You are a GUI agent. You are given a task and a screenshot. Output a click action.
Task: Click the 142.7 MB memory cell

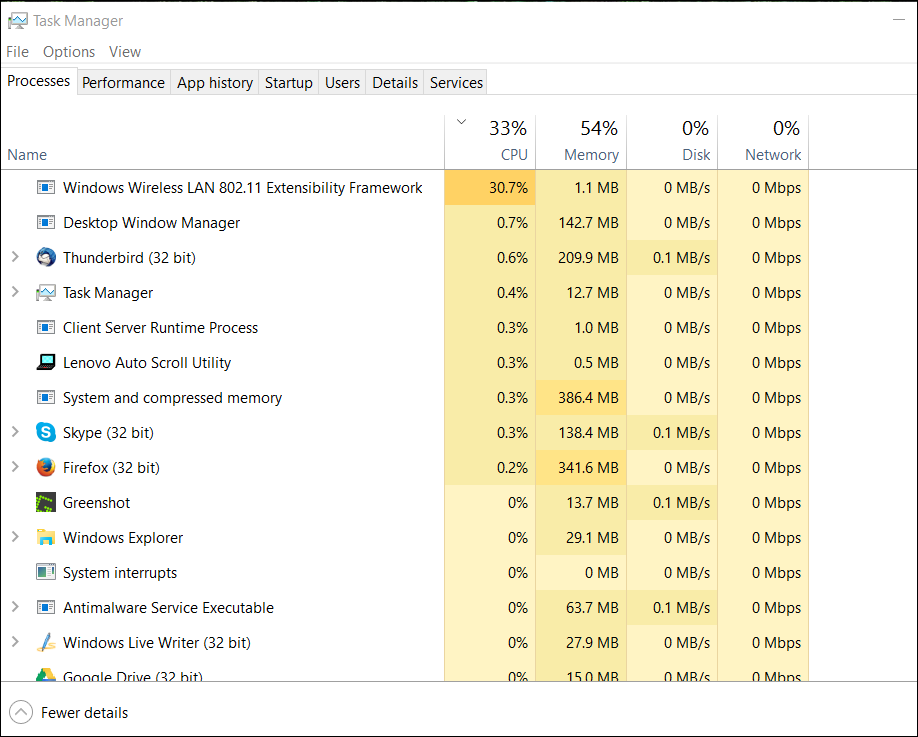pyautogui.click(x=581, y=222)
